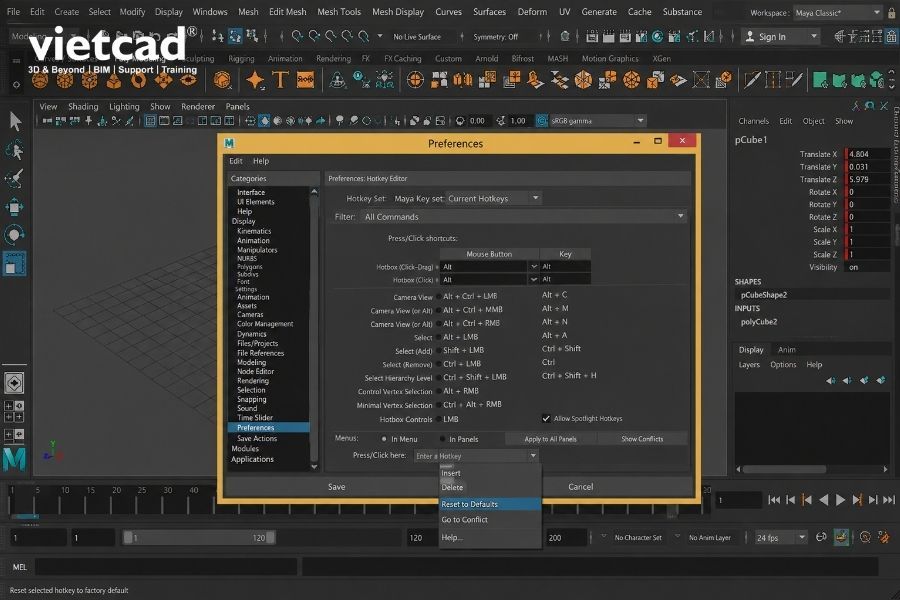Jump to end of playback range
This screenshot has width=900, height=600.
tap(889, 500)
